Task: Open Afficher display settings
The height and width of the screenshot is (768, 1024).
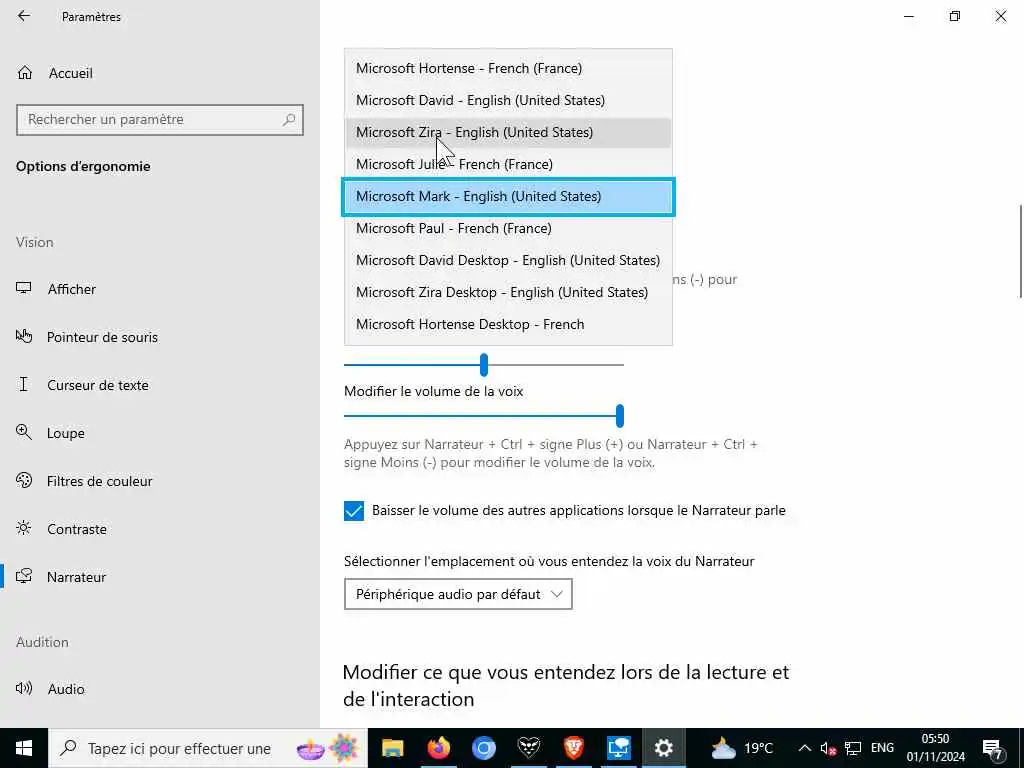Action: pyautogui.click(x=160, y=289)
